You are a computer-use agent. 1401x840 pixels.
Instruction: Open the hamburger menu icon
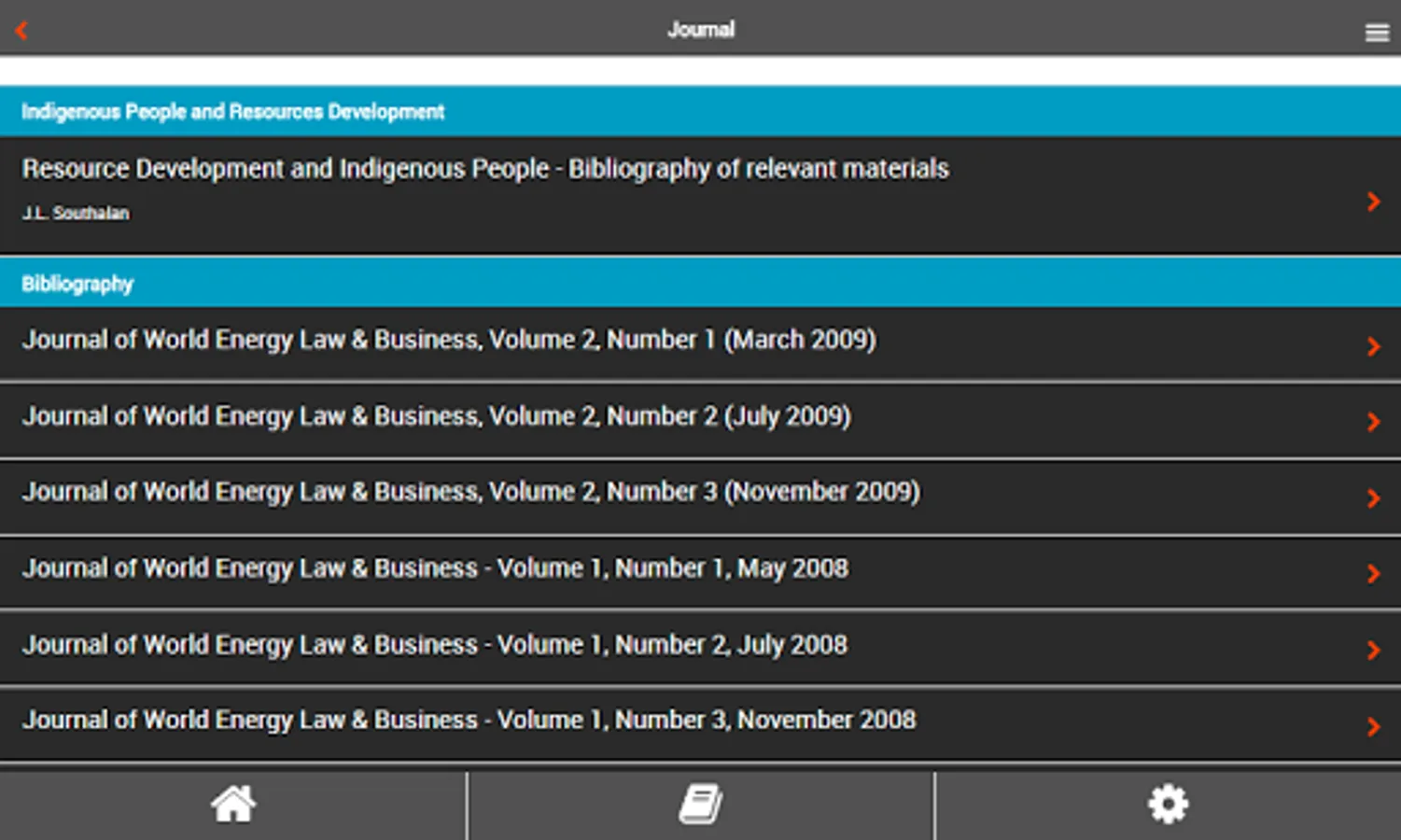(x=1377, y=33)
